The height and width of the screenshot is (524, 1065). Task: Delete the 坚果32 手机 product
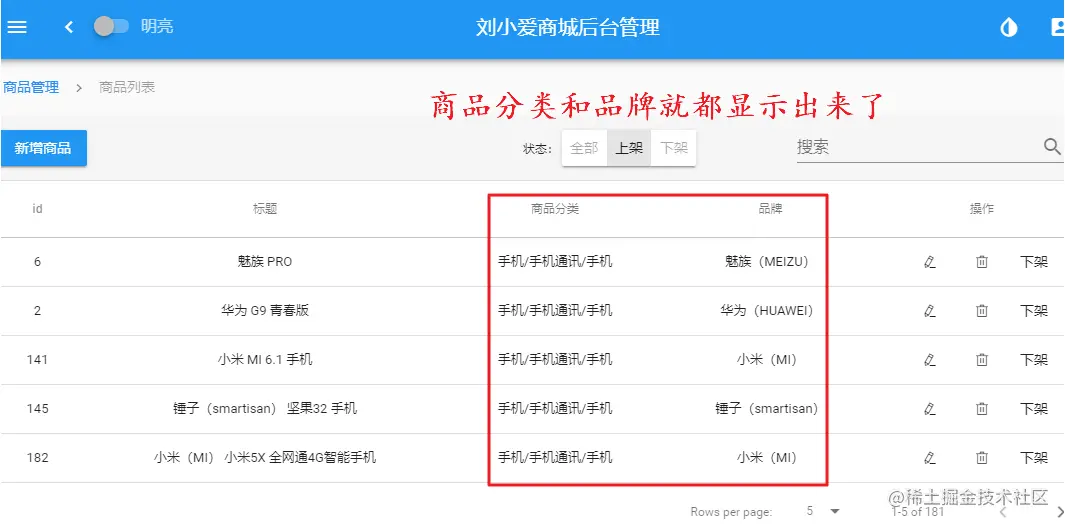(981, 408)
